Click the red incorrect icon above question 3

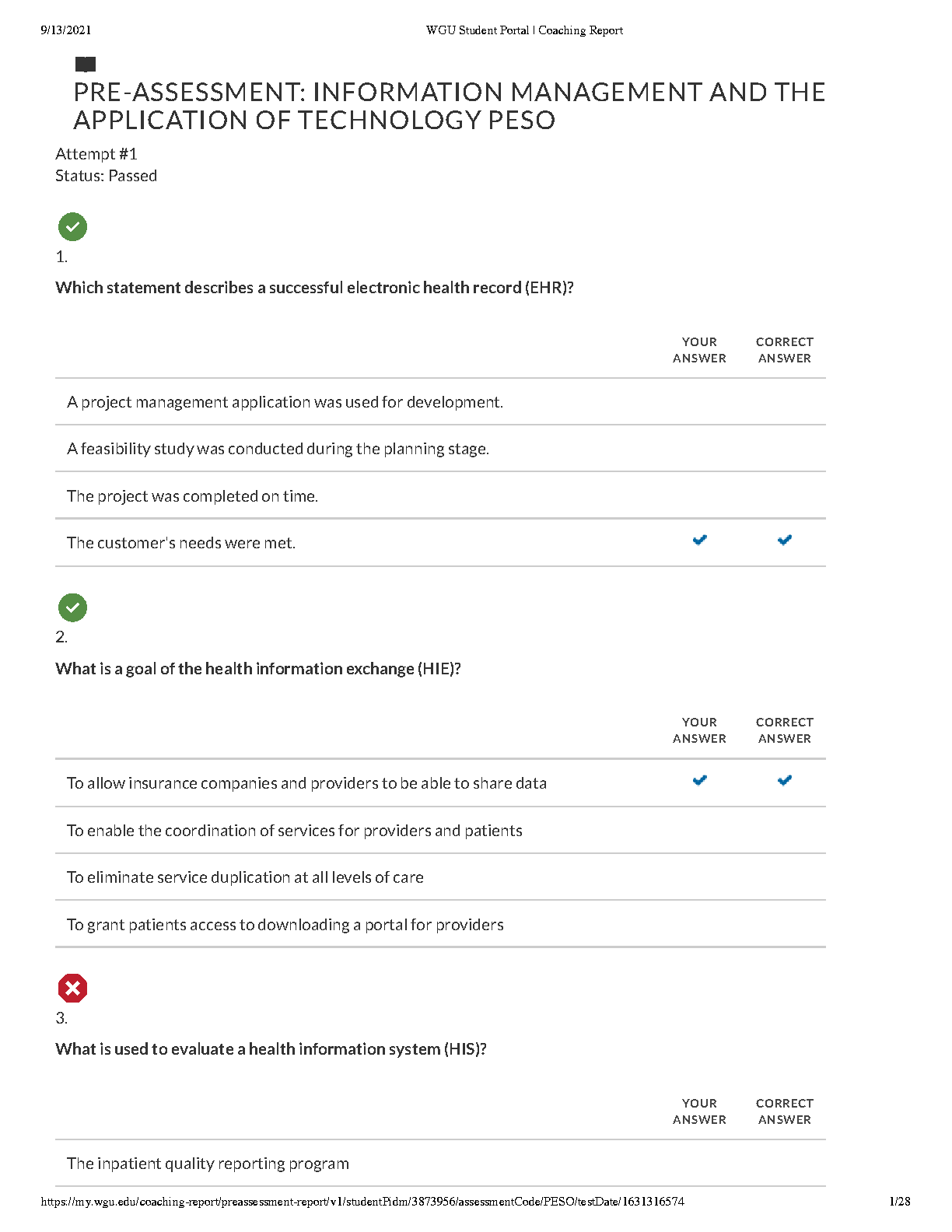click(x=72, y=989)
